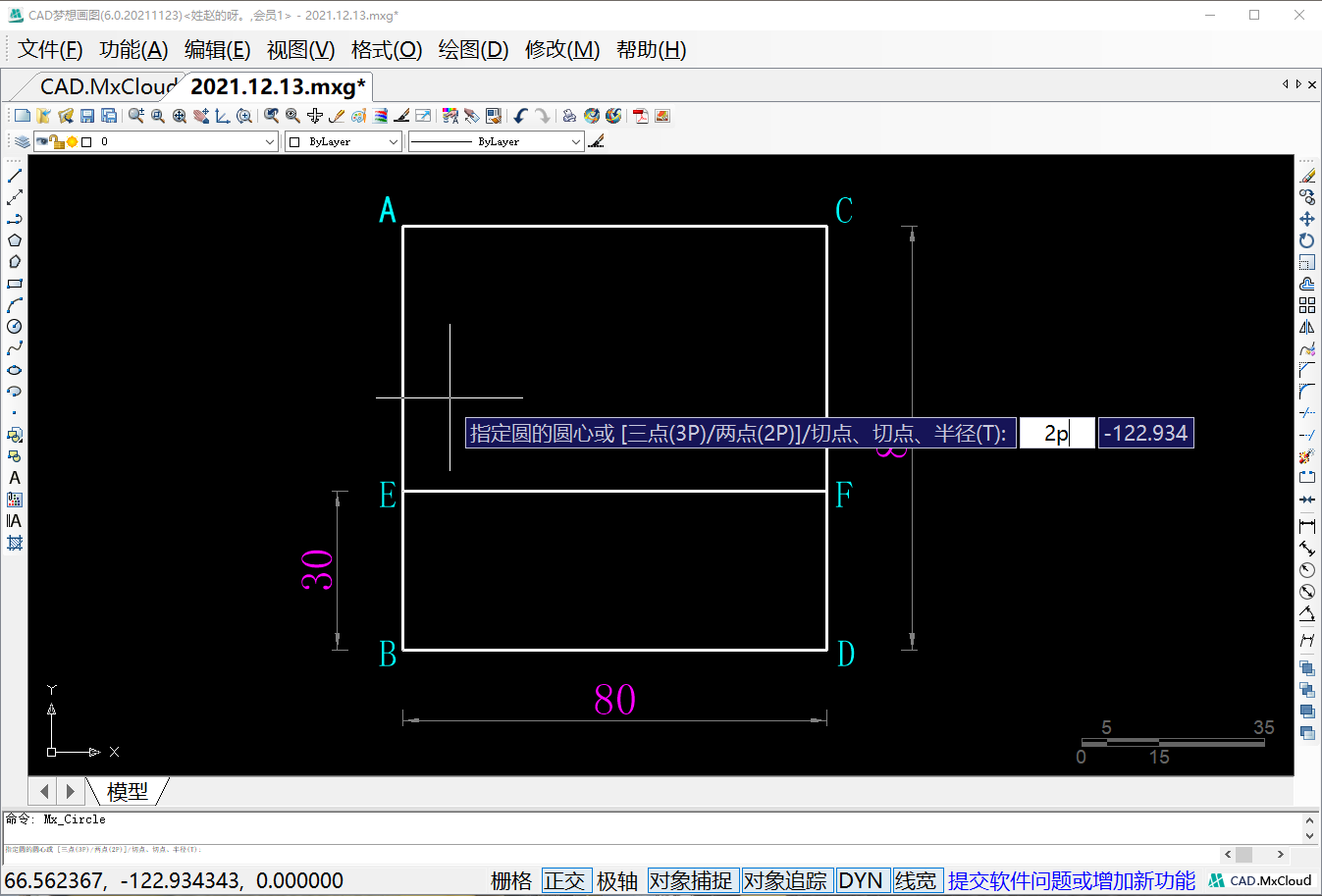Screen dimensions: 1322x896
Task: Open the Array tool
Action: click(1307, 305)
